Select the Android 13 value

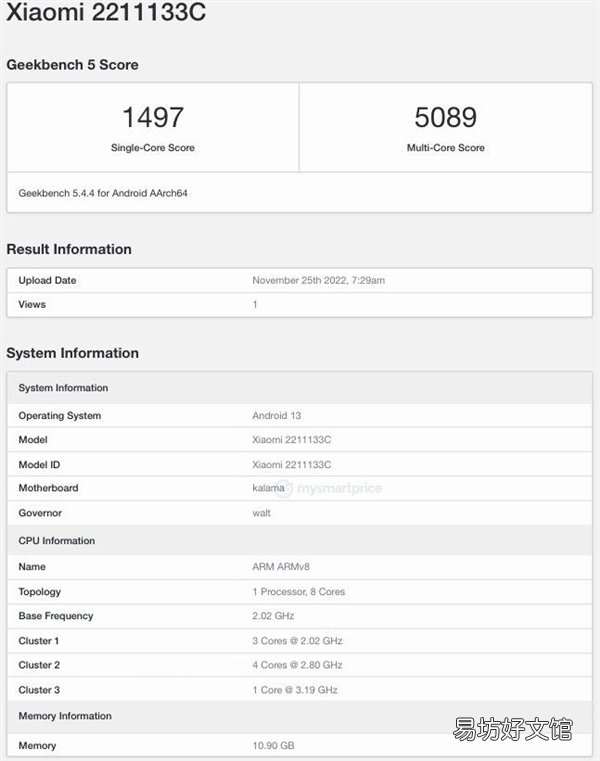coord(277,415)
